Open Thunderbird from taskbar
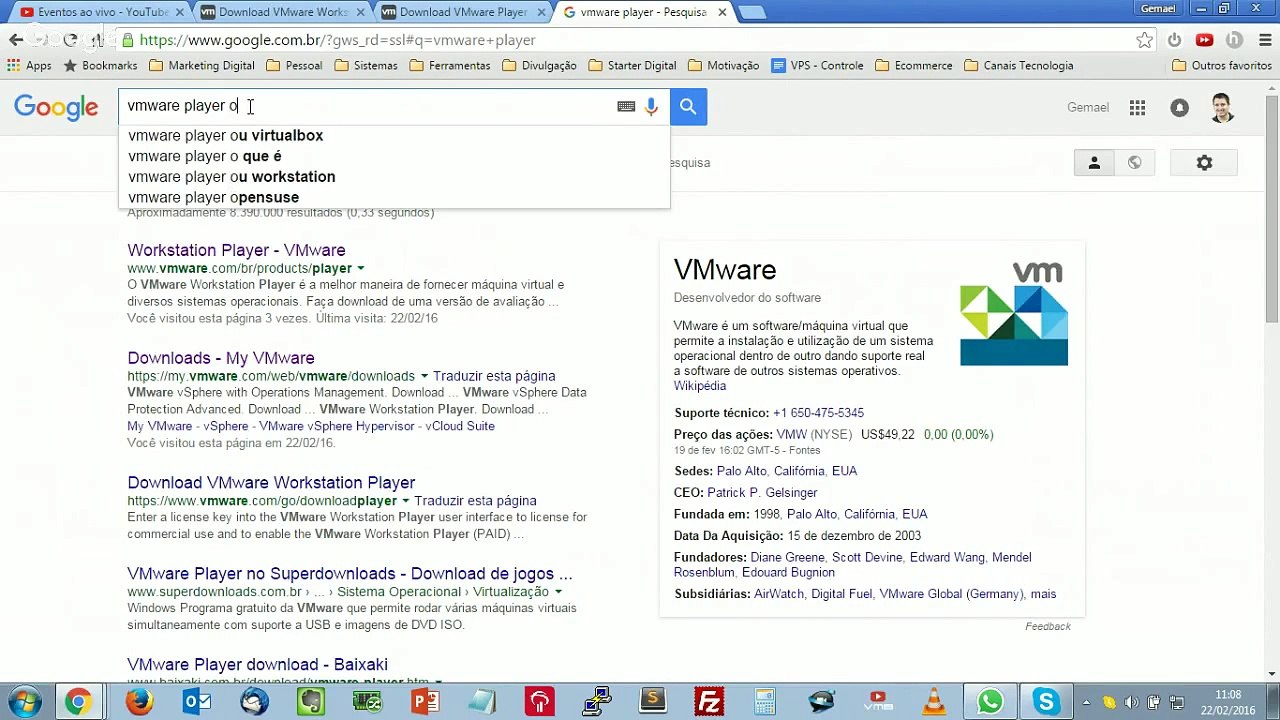Viewport: 1280px width, 720px height. 254,702
